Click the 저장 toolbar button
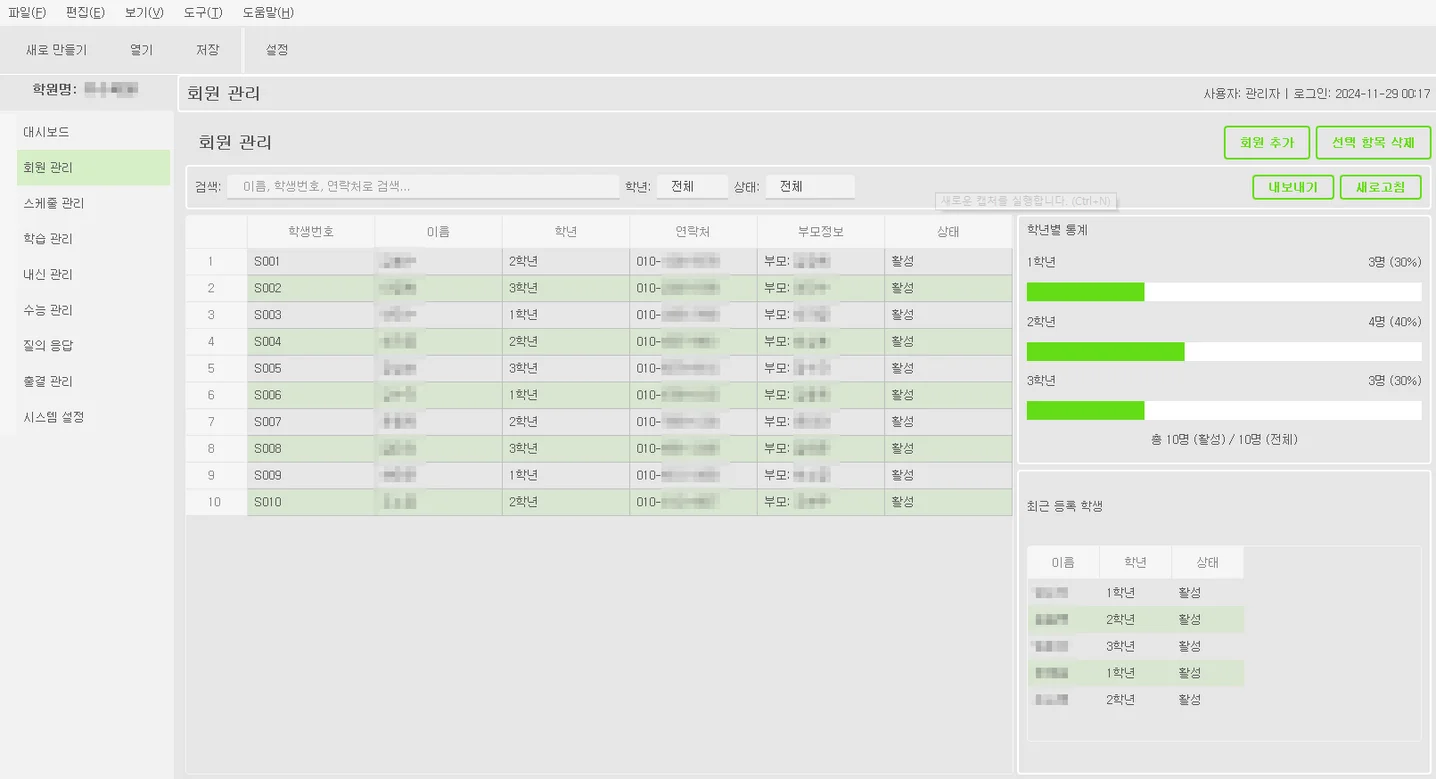This screenshot has height=779, width=1436. [208, 50]
